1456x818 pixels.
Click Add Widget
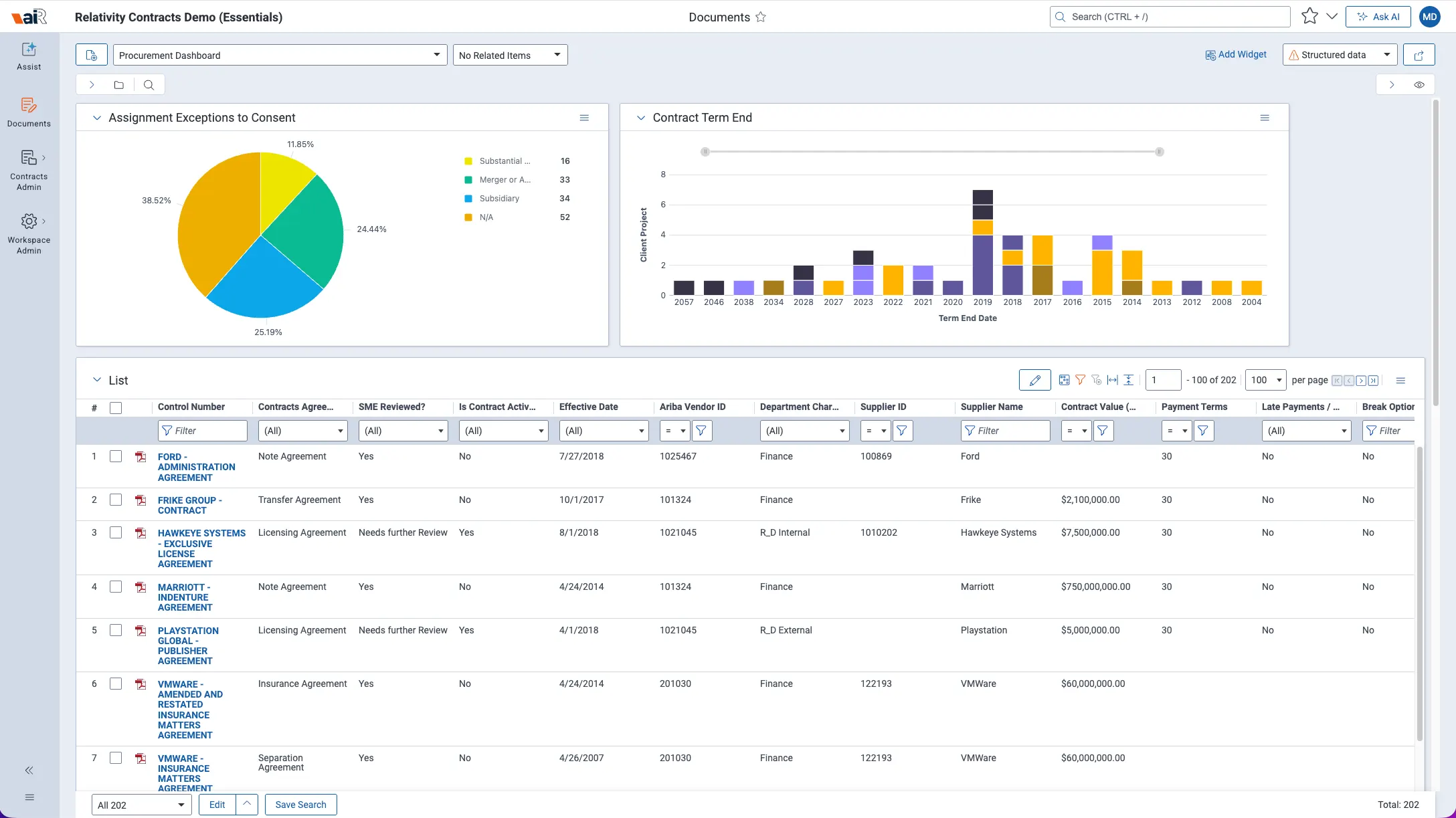click(1236, 55)
